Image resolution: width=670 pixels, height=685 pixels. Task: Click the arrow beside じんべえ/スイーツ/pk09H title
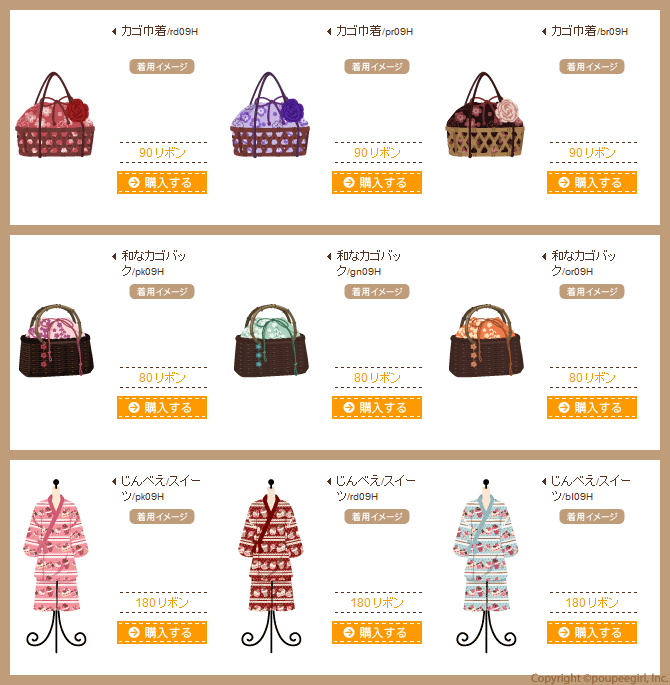pos(114,481)
